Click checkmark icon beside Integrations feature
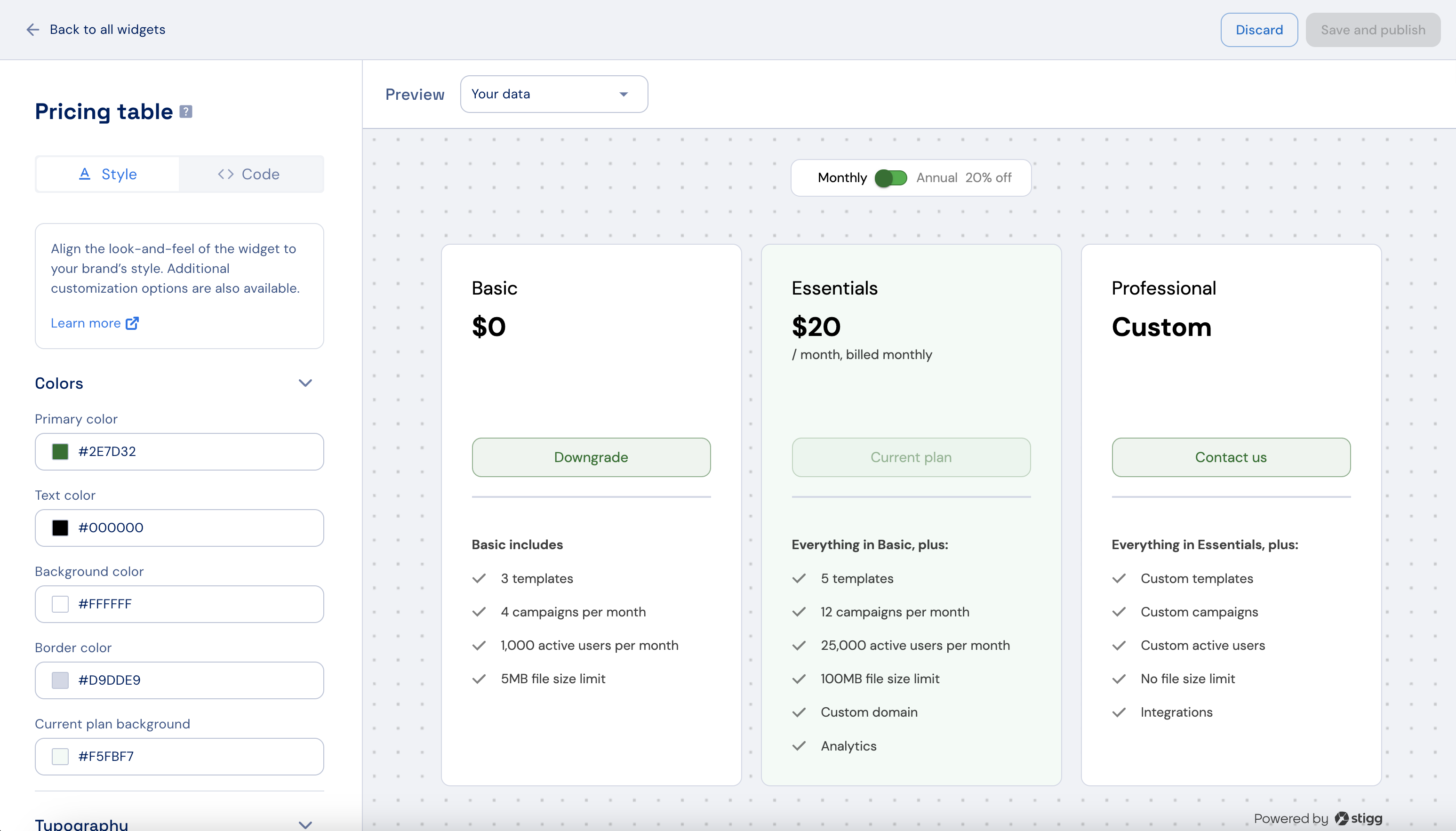The height and width of the screenshot is (831, 1456). pyautogui.click(x=1119, y=712)
